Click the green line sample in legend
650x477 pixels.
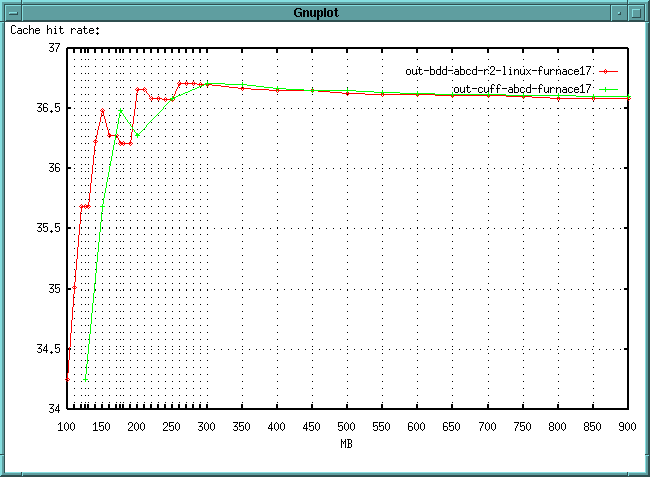pos(609,89)
